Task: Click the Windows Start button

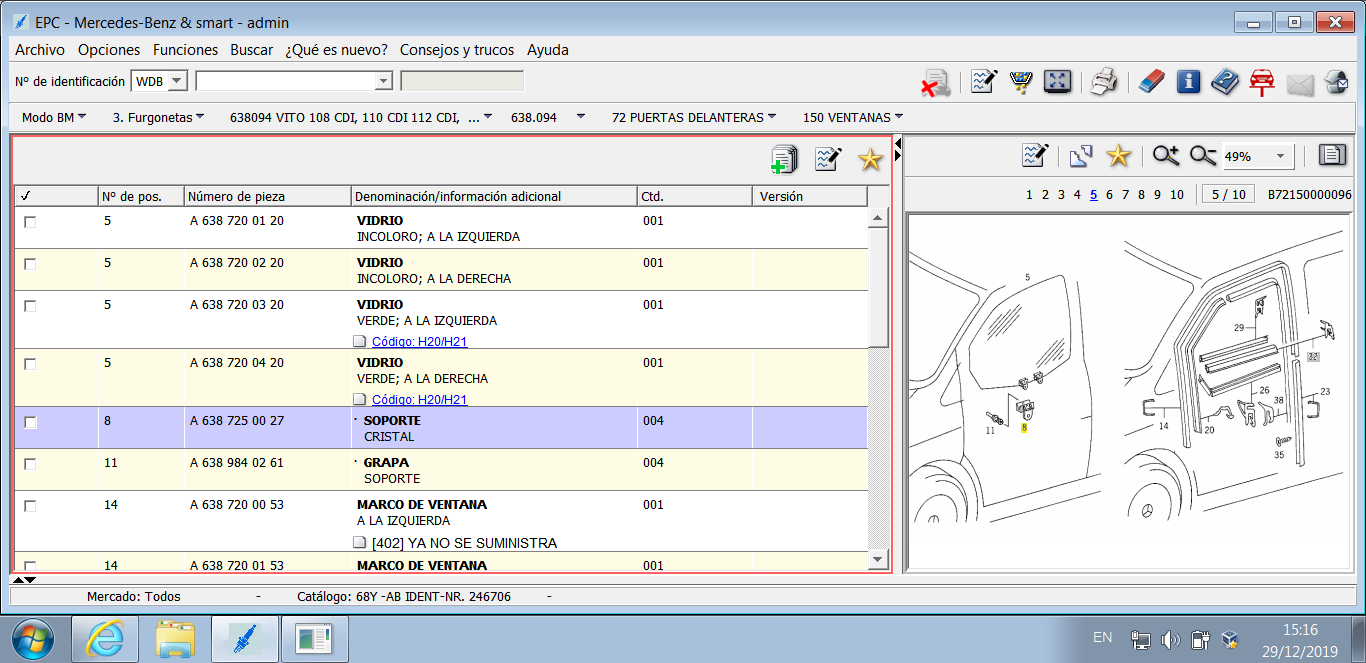Action: point(35,639)
